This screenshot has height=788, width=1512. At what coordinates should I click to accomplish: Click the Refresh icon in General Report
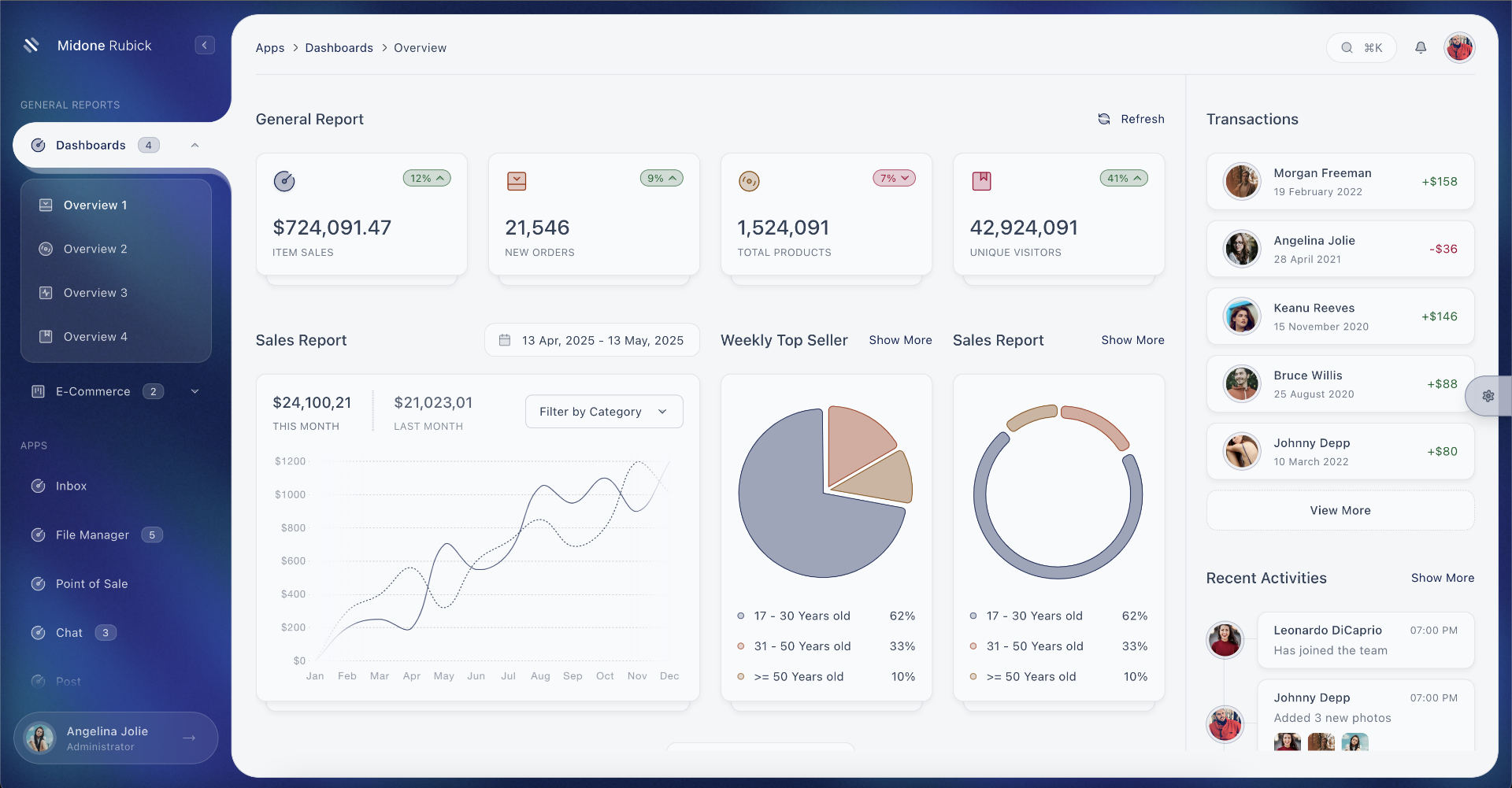pos(1105,119)
